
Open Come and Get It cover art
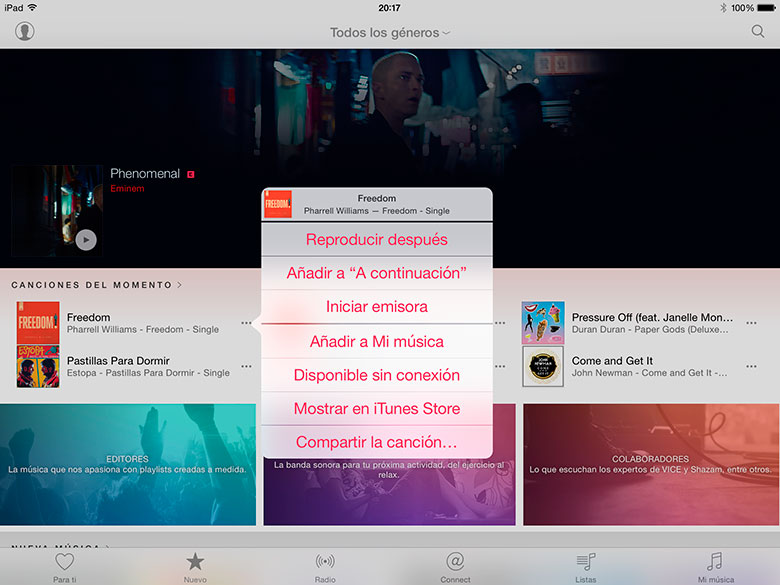pyautogui.click(x=543, y=366)
